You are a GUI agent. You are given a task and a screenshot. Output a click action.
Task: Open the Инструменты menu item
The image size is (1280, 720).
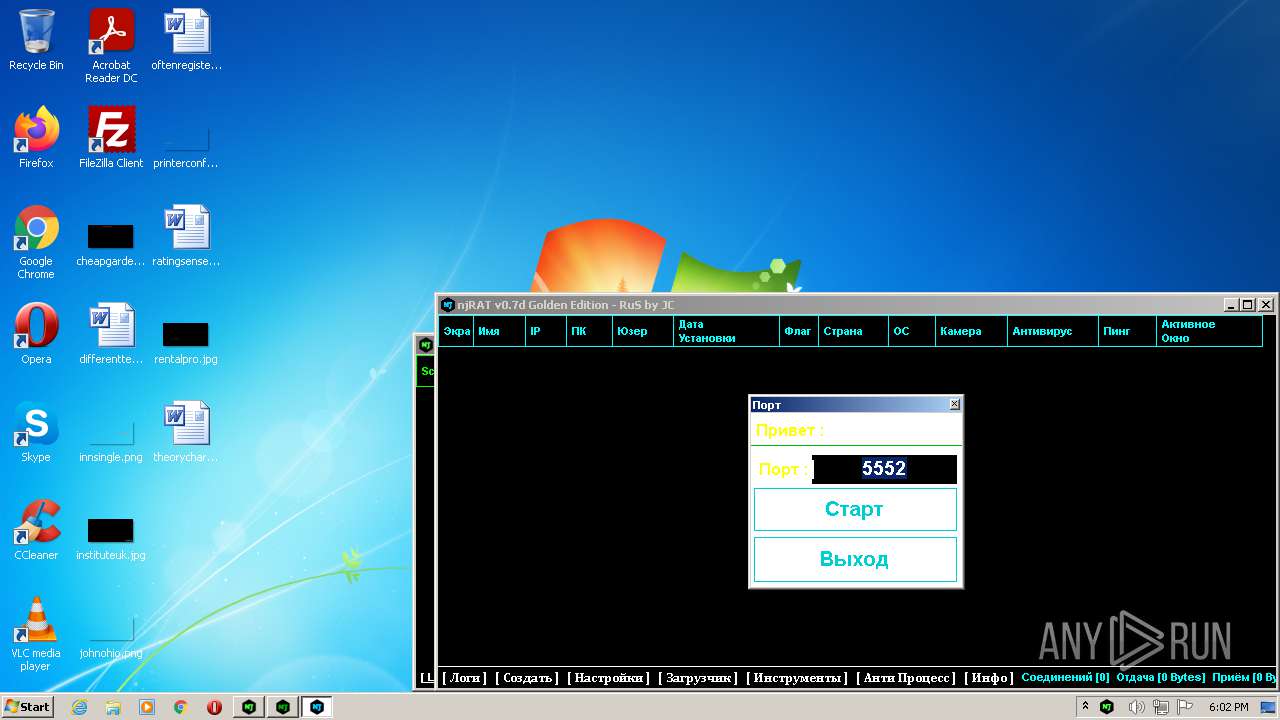[x=797, y=678]
